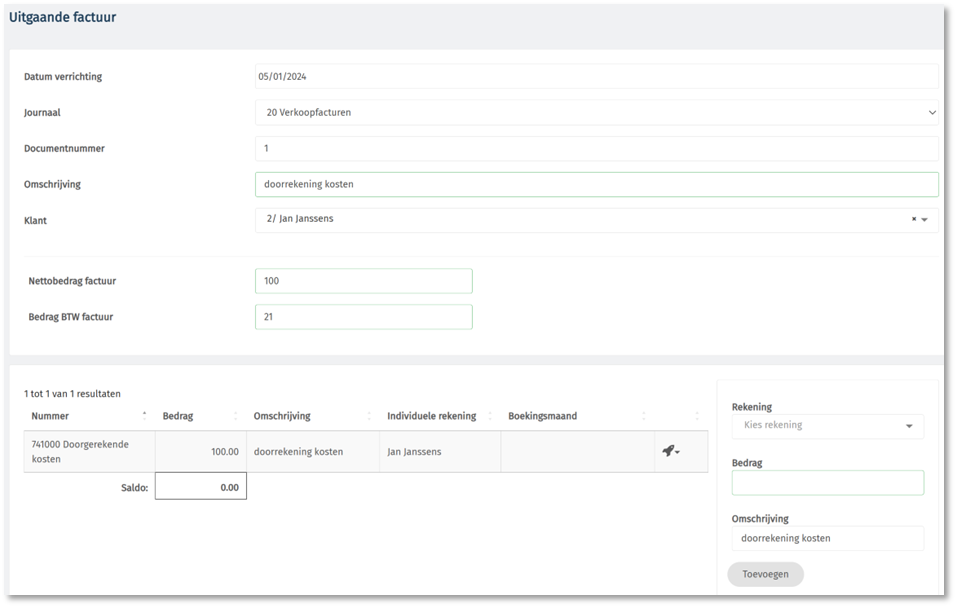
Task: Click the side panel Omschrijving field
Action: (828, 538)
